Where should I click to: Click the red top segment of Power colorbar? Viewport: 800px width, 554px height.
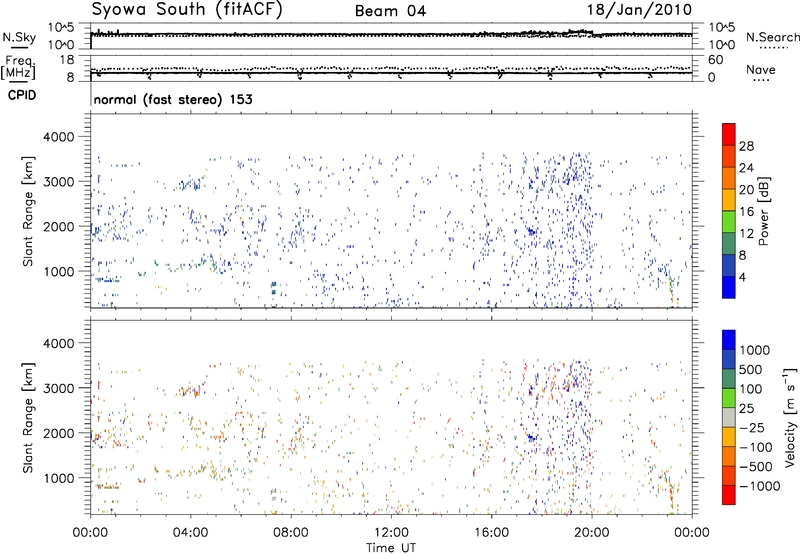[729, 134]
